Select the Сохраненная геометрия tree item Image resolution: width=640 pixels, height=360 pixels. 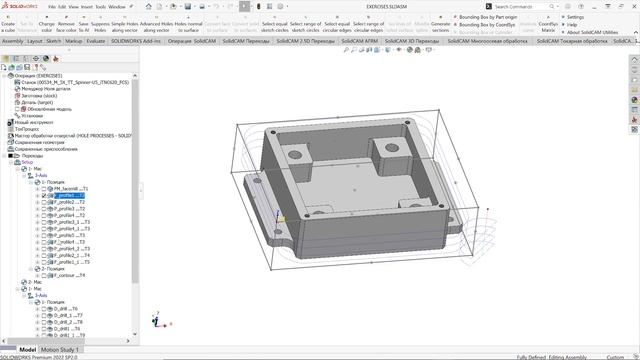36,142
